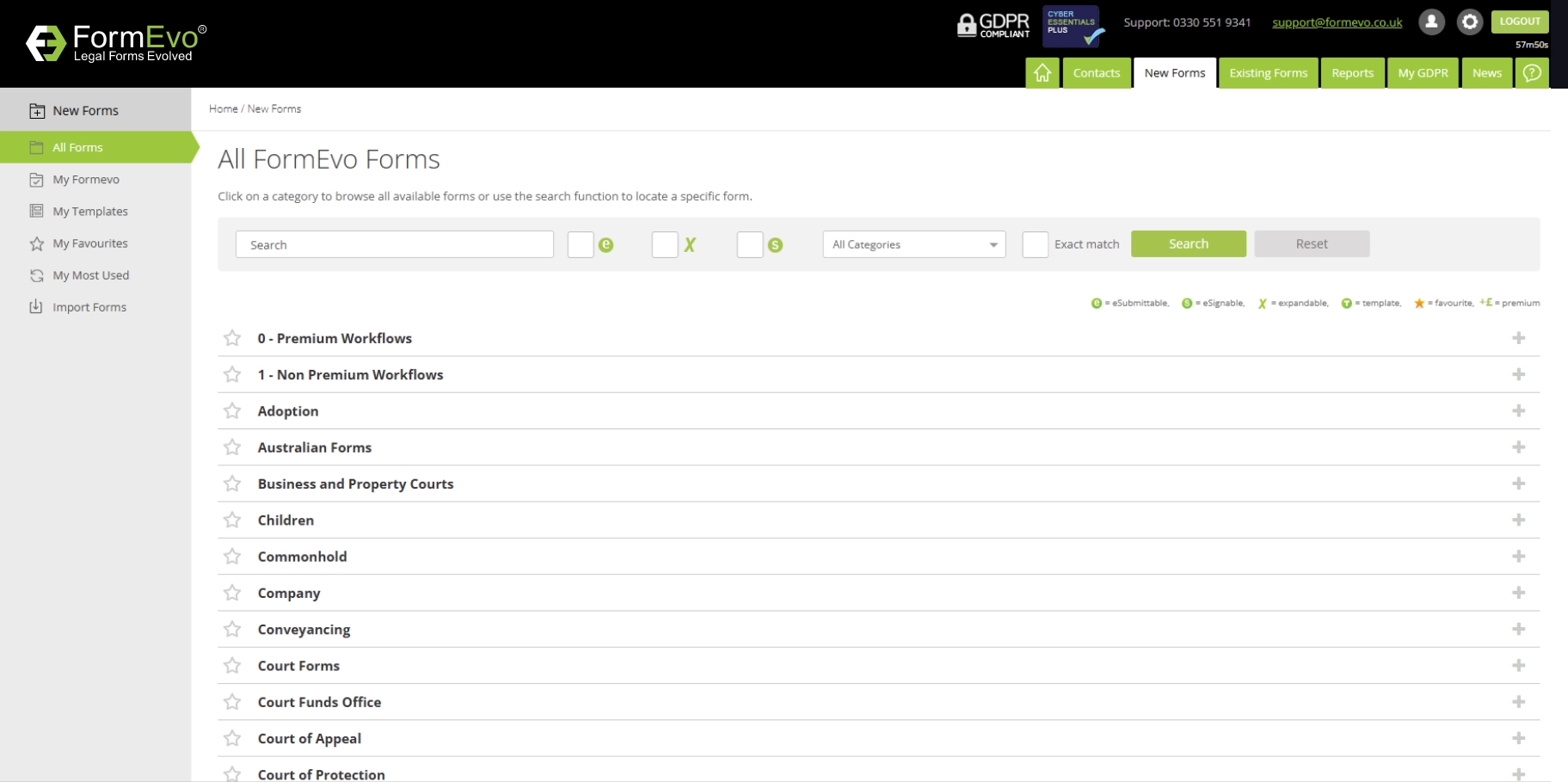
Task: Click the Home icon in navigation bar
Action: (1042, 73)
